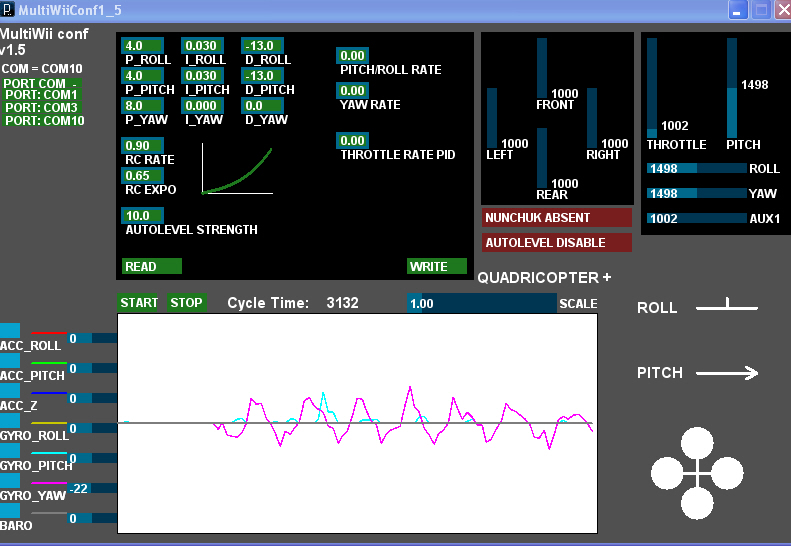Click the LEFT motor output bar
The height and width of the screenshot is (553, 791).
492,118
